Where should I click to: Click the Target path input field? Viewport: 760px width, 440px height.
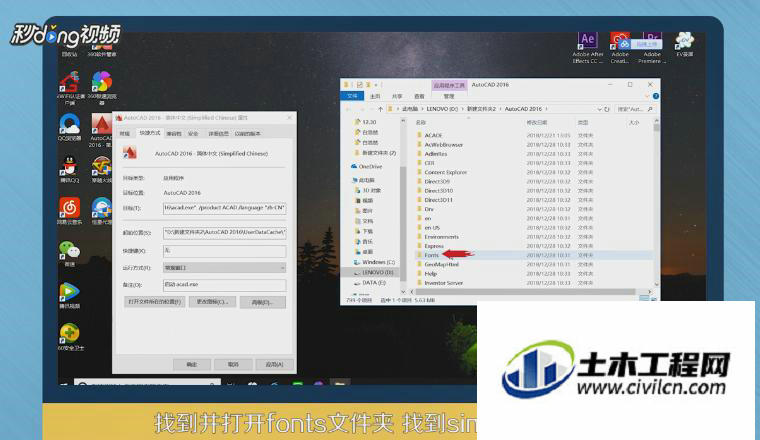224,208
